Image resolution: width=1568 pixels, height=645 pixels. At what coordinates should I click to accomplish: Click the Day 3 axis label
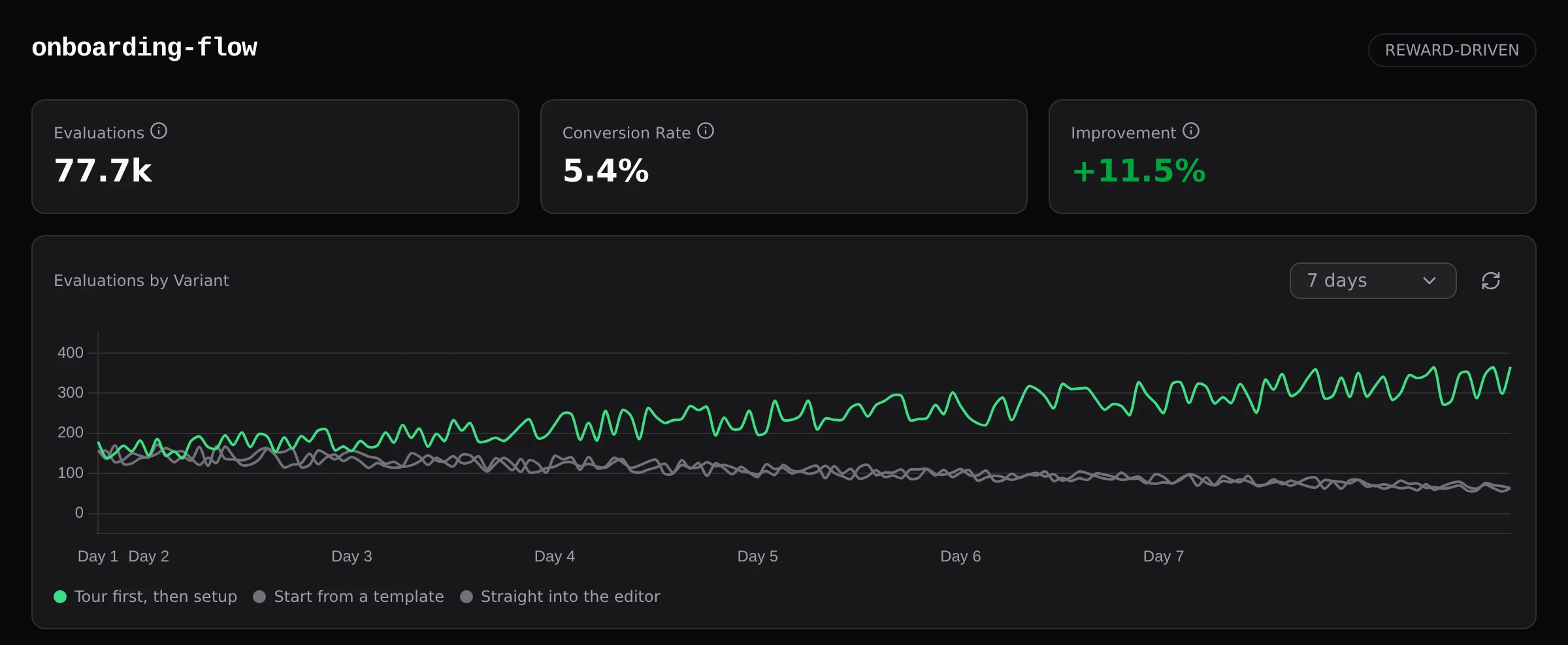pyautogui.click(x=351, y=556)
